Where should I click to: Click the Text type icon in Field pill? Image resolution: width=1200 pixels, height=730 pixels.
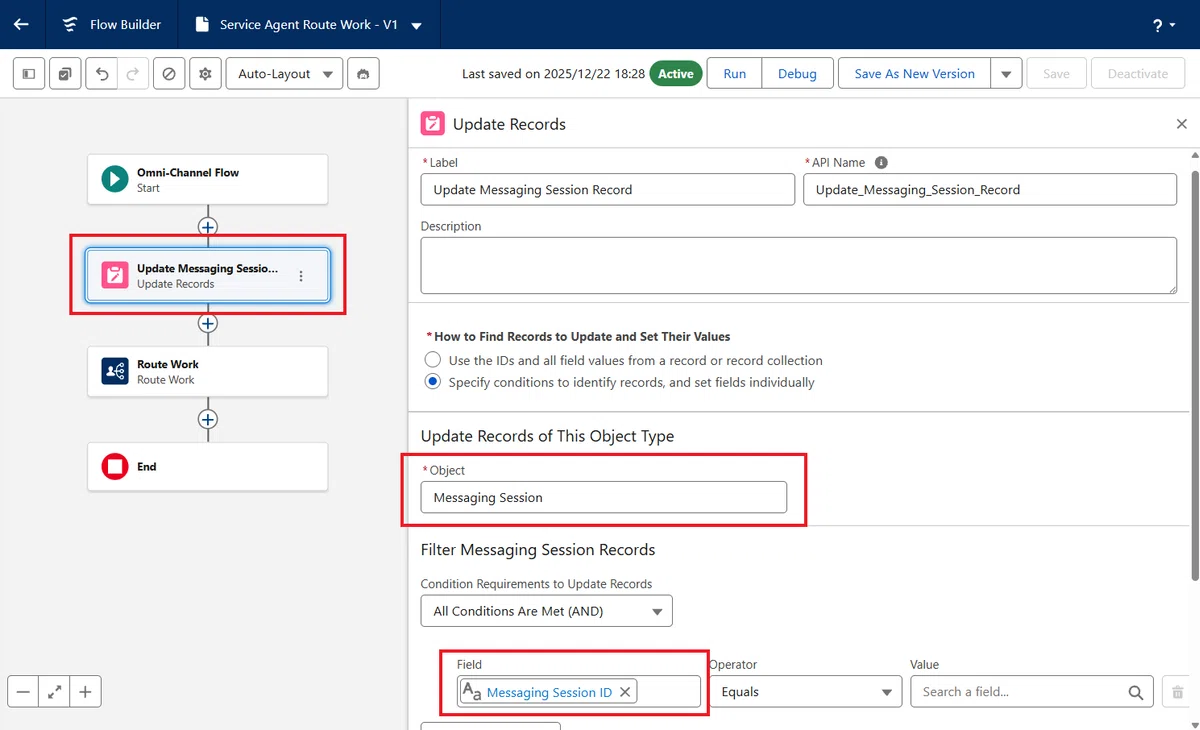point(472,692)
